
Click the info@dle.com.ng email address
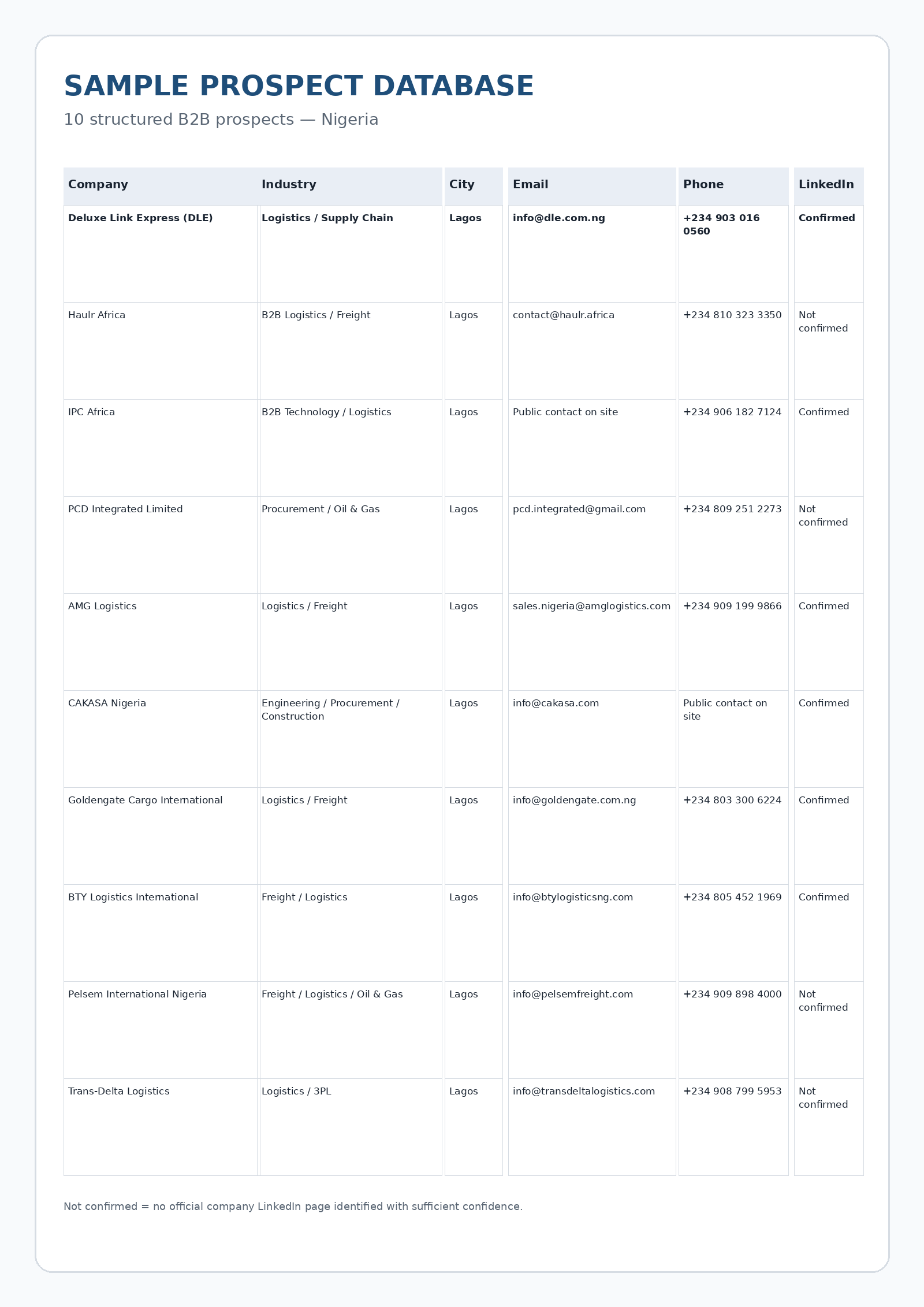(x=558, y=218)
